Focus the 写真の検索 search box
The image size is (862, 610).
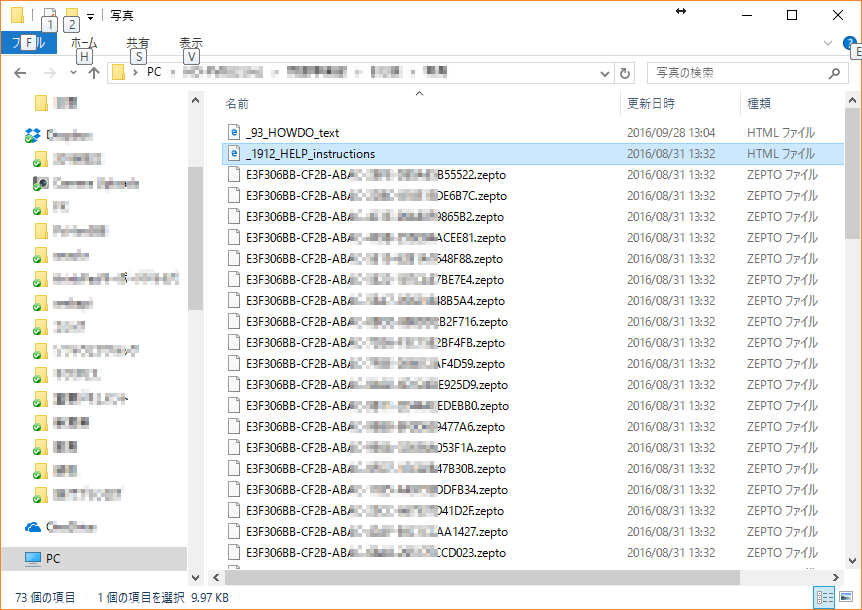pos(735,73)
